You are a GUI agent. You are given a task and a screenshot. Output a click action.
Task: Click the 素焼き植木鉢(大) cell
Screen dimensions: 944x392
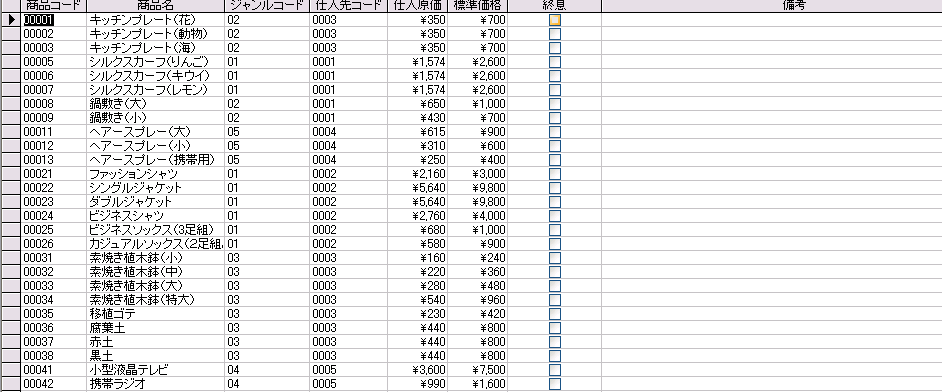155,285
